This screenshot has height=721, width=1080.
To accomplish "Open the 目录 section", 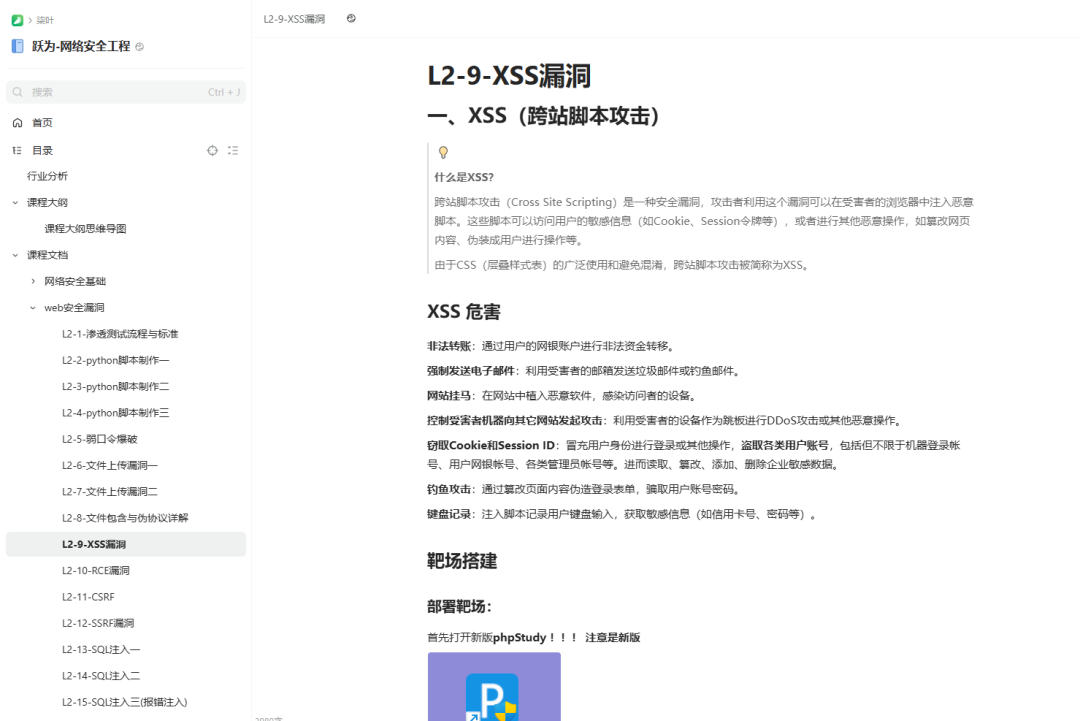I will [42, 150].
